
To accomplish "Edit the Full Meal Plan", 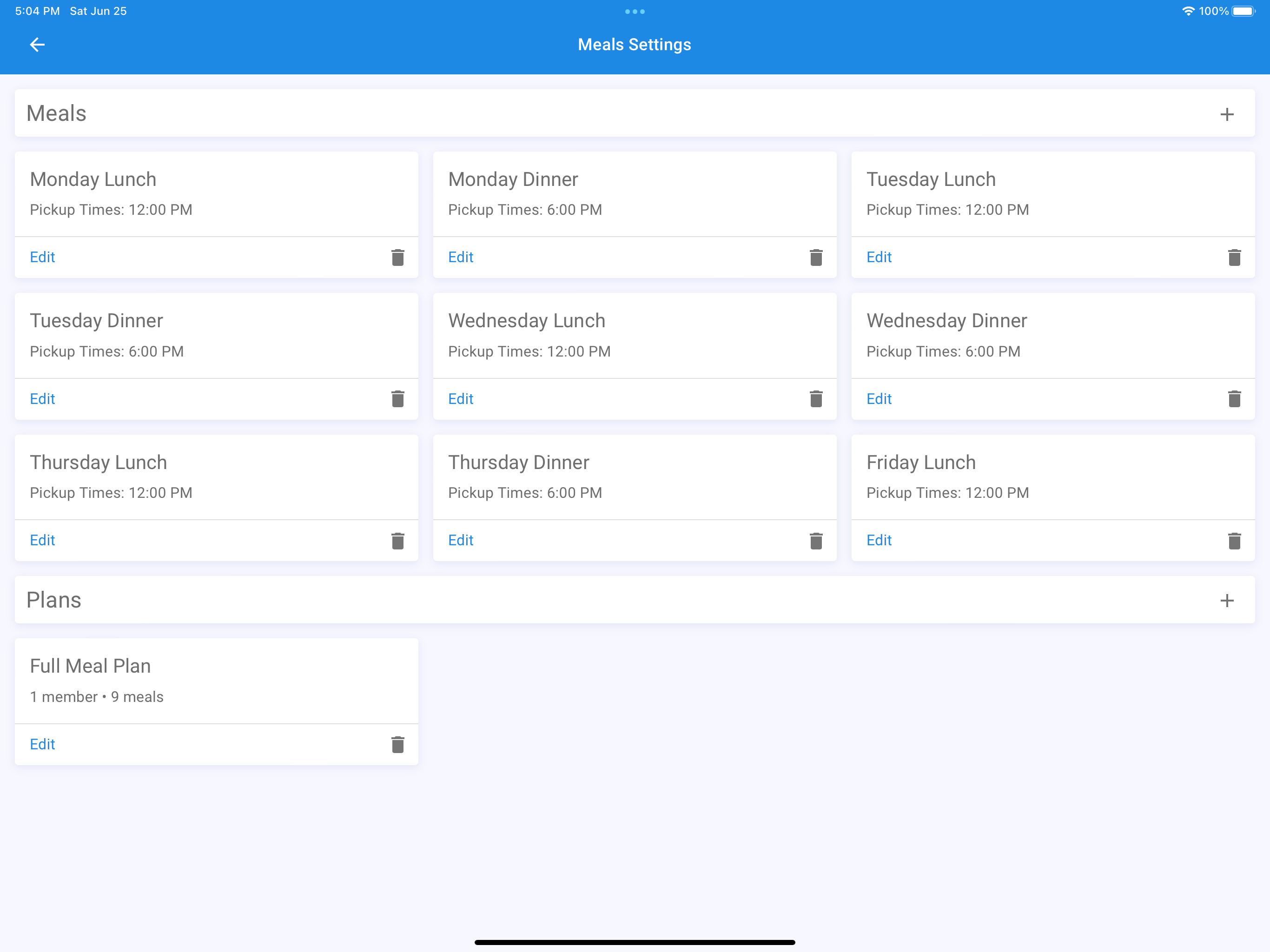I will coord(42,744).
